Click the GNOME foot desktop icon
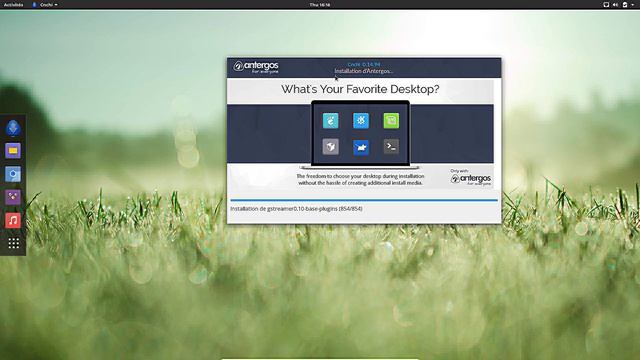 pos(331,121)
